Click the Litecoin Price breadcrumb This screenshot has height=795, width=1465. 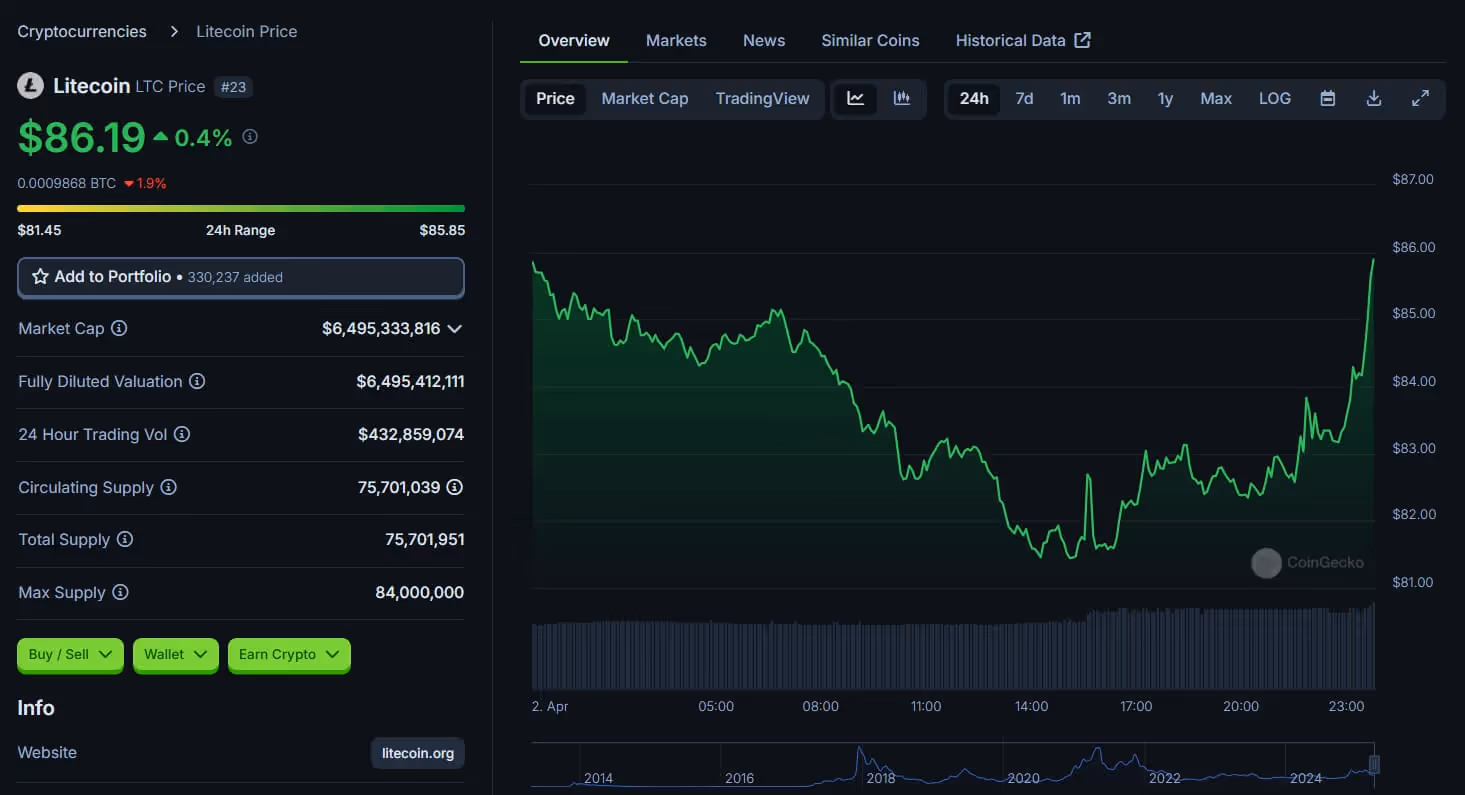[x=246, y=31]
